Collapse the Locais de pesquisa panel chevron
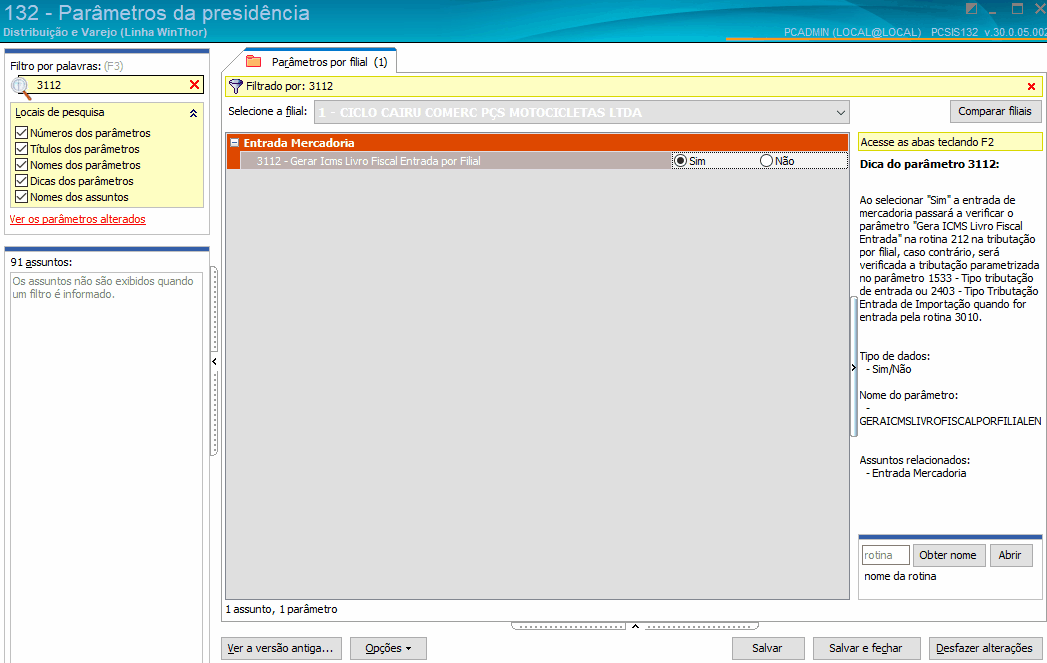This screenshot has height=663, width=1047. point(193,113)
